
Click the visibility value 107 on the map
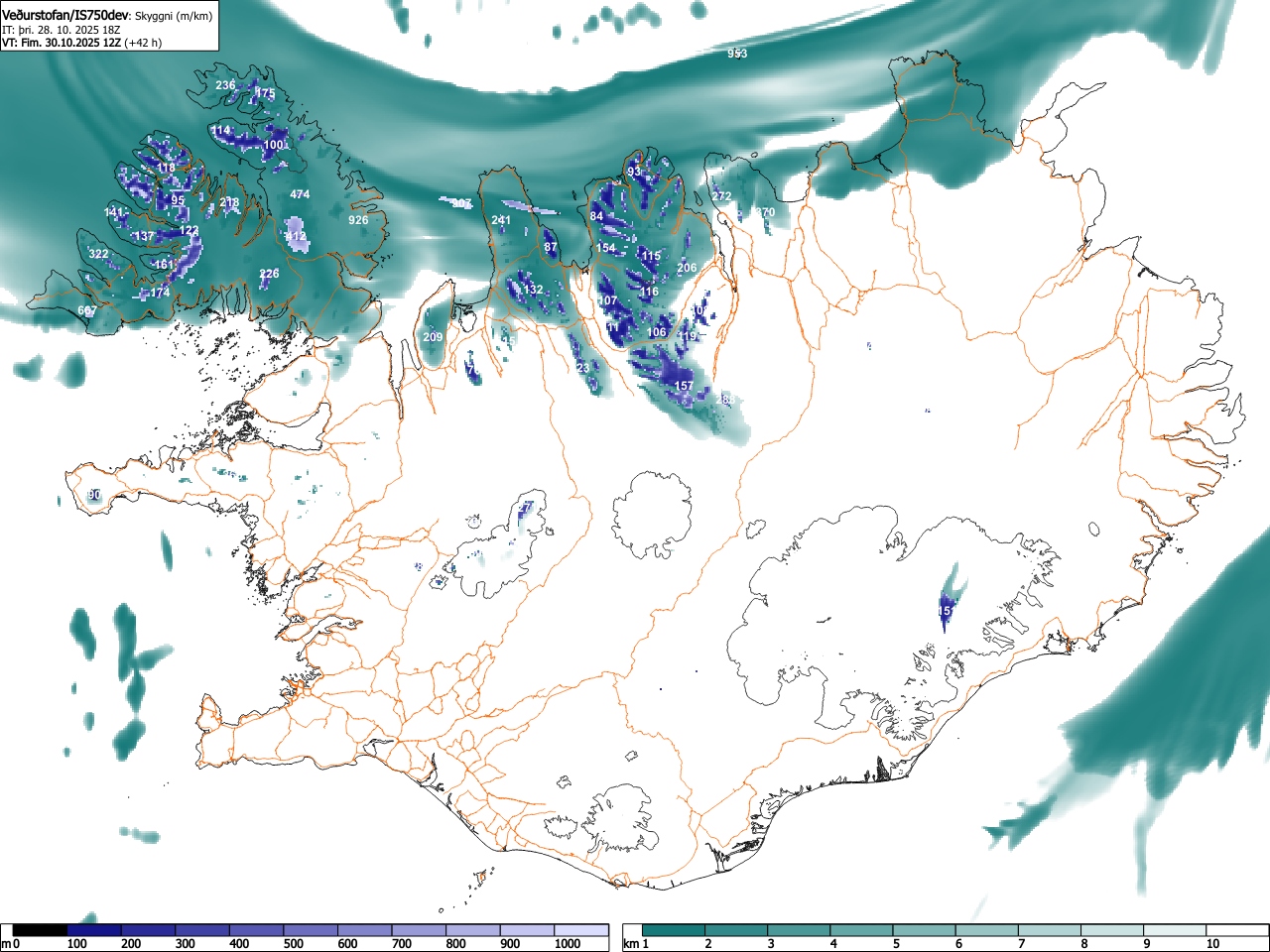click(x=608, y=300)
